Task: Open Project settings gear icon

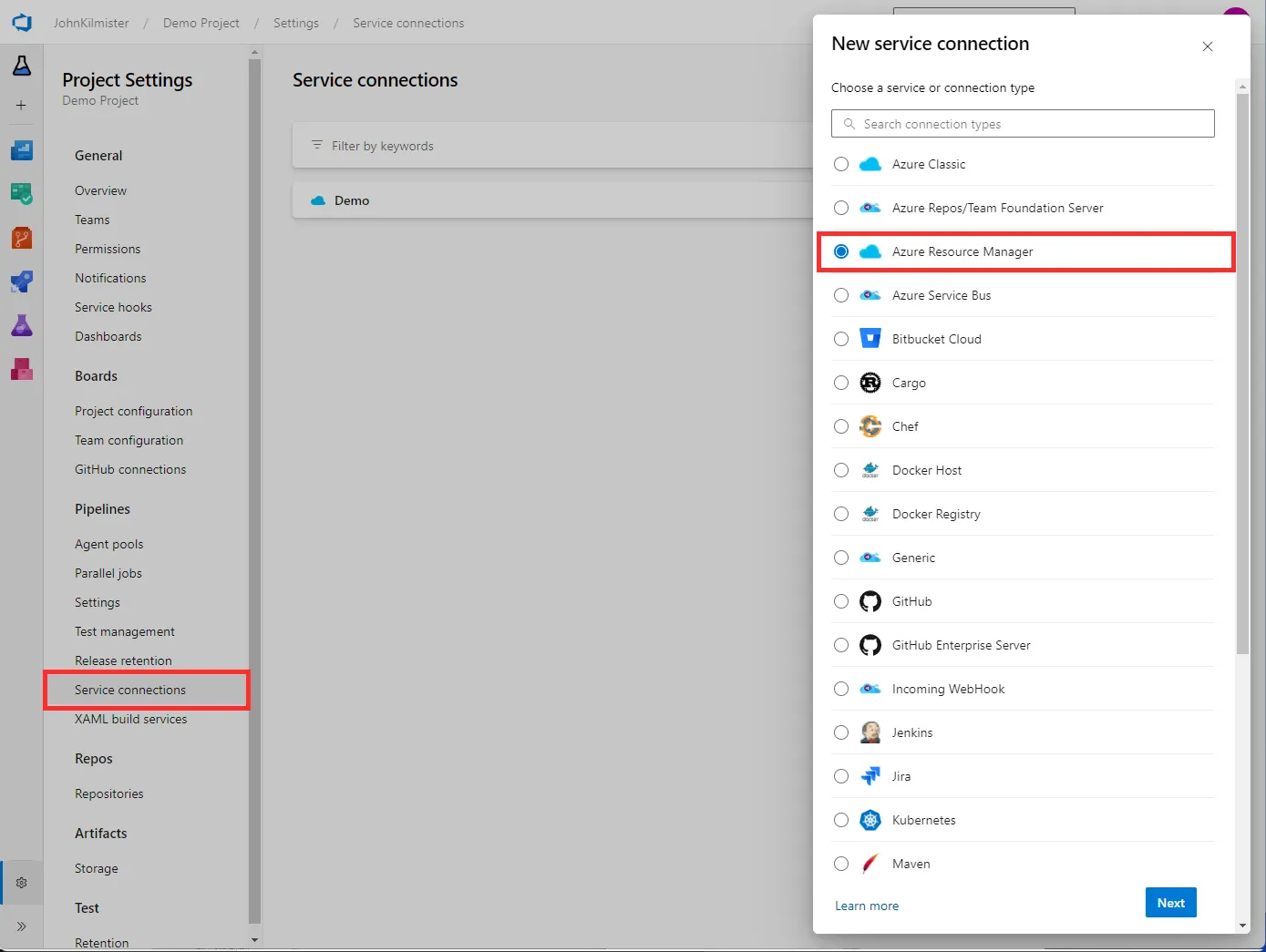Action: click(x=22, y=883)
